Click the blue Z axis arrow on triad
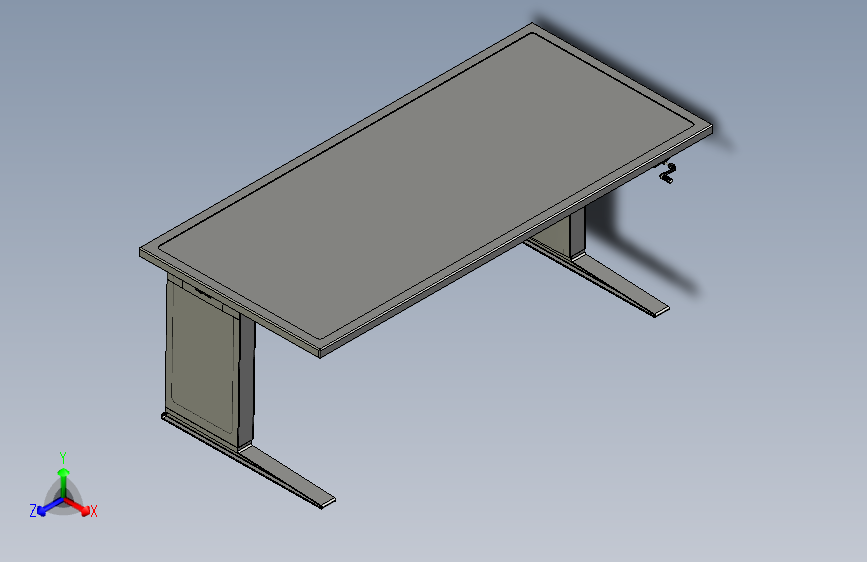 [50, 507]
